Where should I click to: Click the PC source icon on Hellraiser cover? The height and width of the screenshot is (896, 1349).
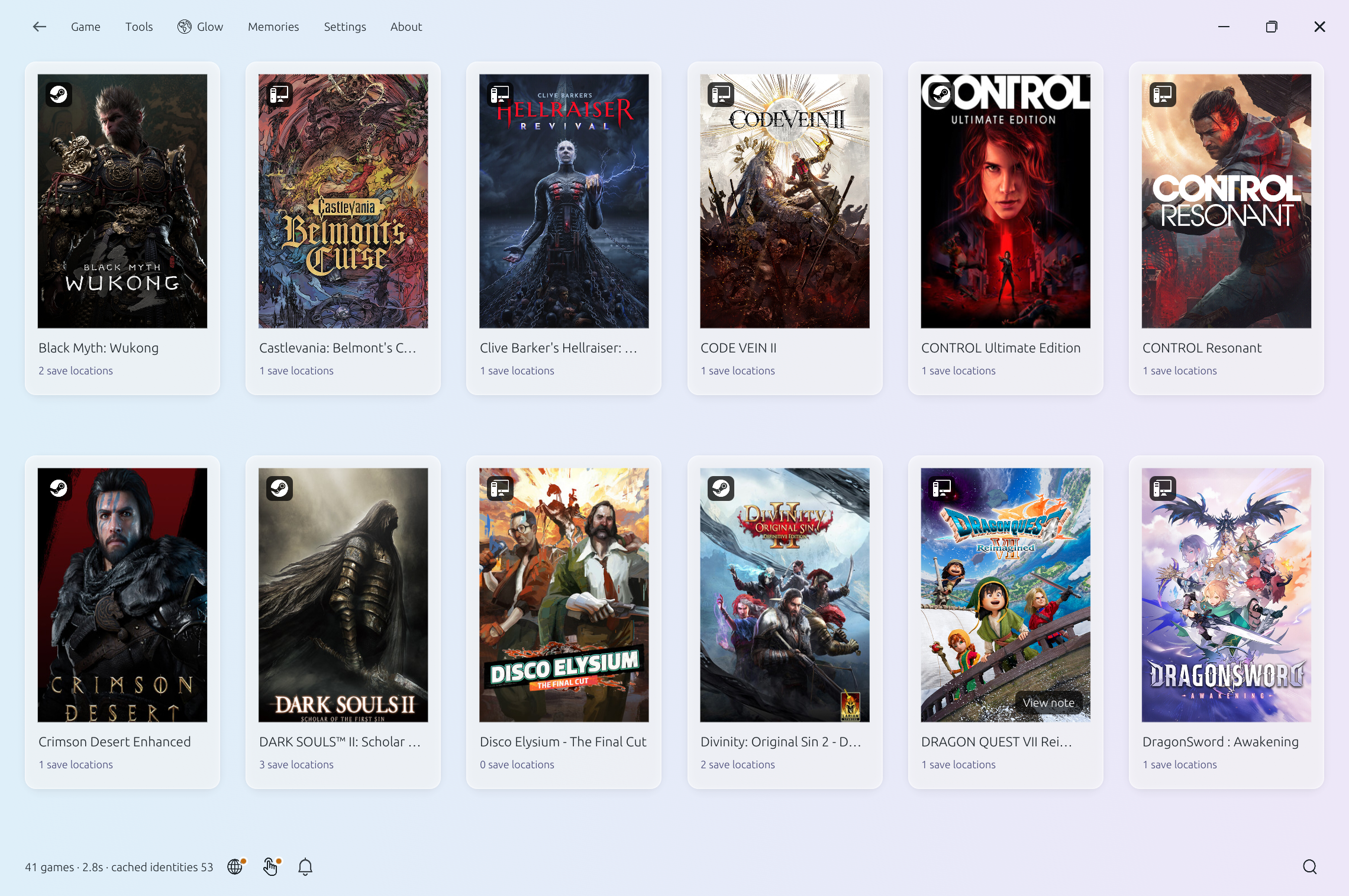click(500, 94)
